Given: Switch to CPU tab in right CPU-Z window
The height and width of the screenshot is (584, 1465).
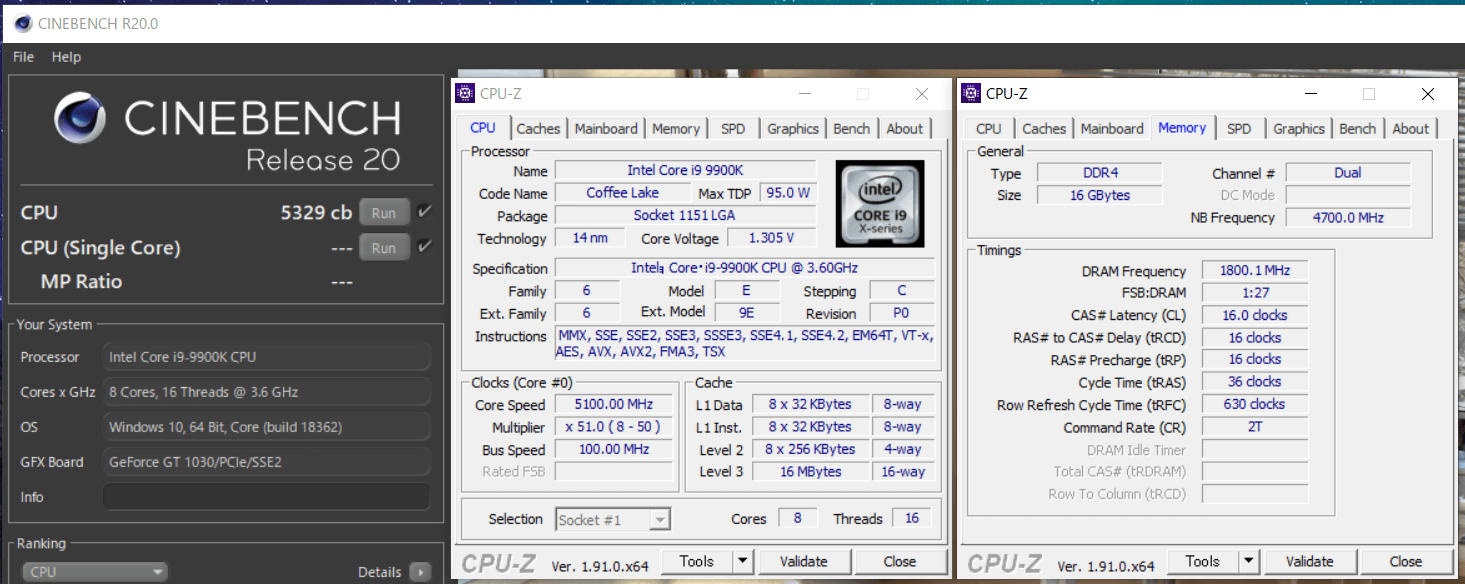Looking at the screenshot, I should click(x=989, y=129).
